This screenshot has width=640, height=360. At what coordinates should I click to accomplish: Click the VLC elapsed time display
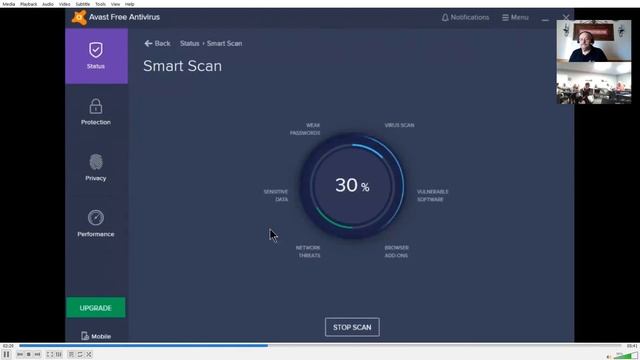tap(8, 346)
